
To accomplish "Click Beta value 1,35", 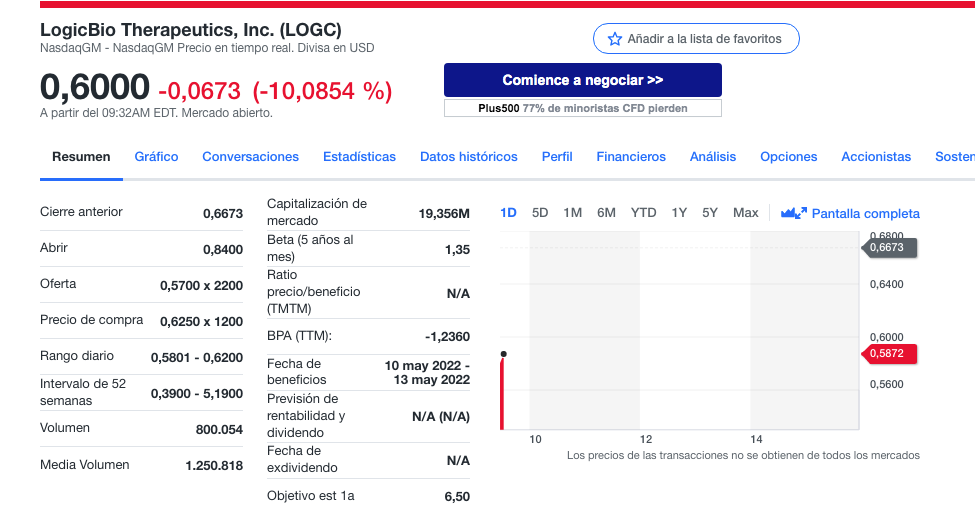I will (457, 249).
